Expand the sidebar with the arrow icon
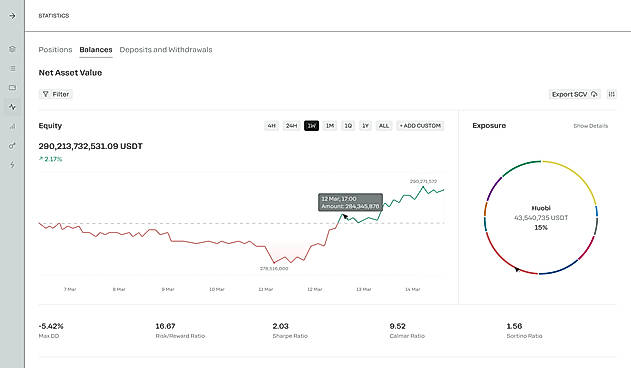Image resolution: width=631 pixels, height=368 pixels. pos(12,16)
